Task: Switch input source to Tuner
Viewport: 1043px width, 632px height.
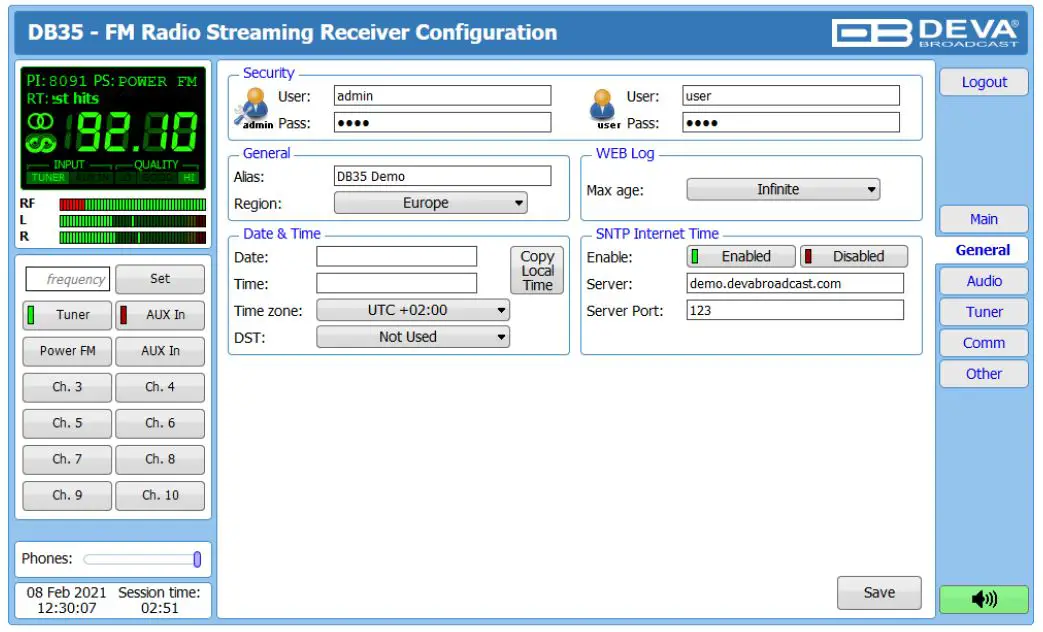Action: [x=67, y=315]
